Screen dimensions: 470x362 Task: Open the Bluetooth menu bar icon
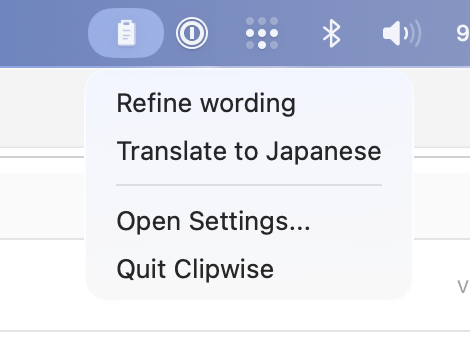[331, 33]
